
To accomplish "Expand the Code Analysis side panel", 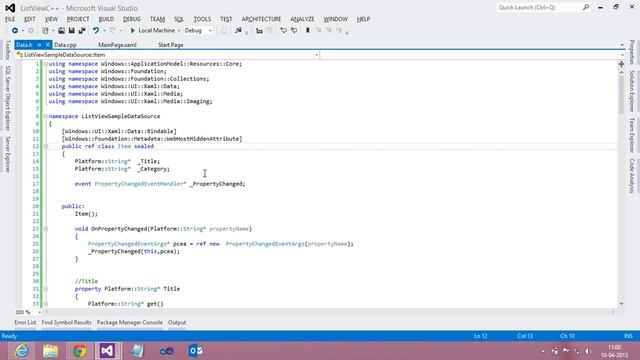I will 632,176.
